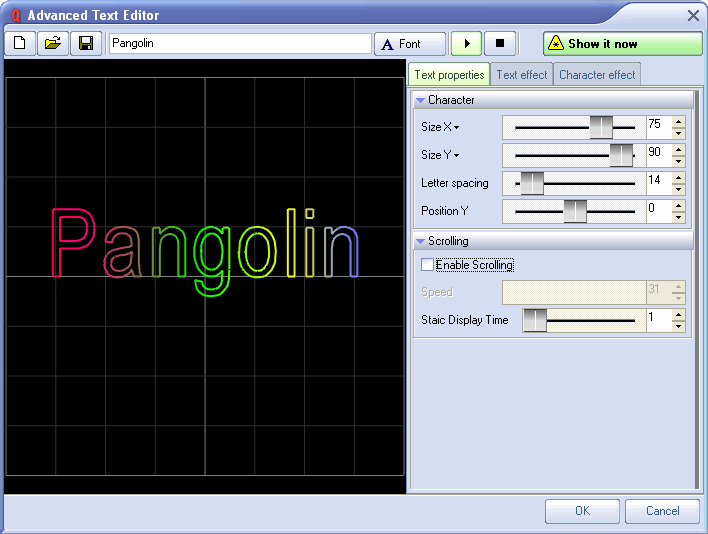Enable Scrolling checkbox
This screenshot has width=708, height=534.
428,265
